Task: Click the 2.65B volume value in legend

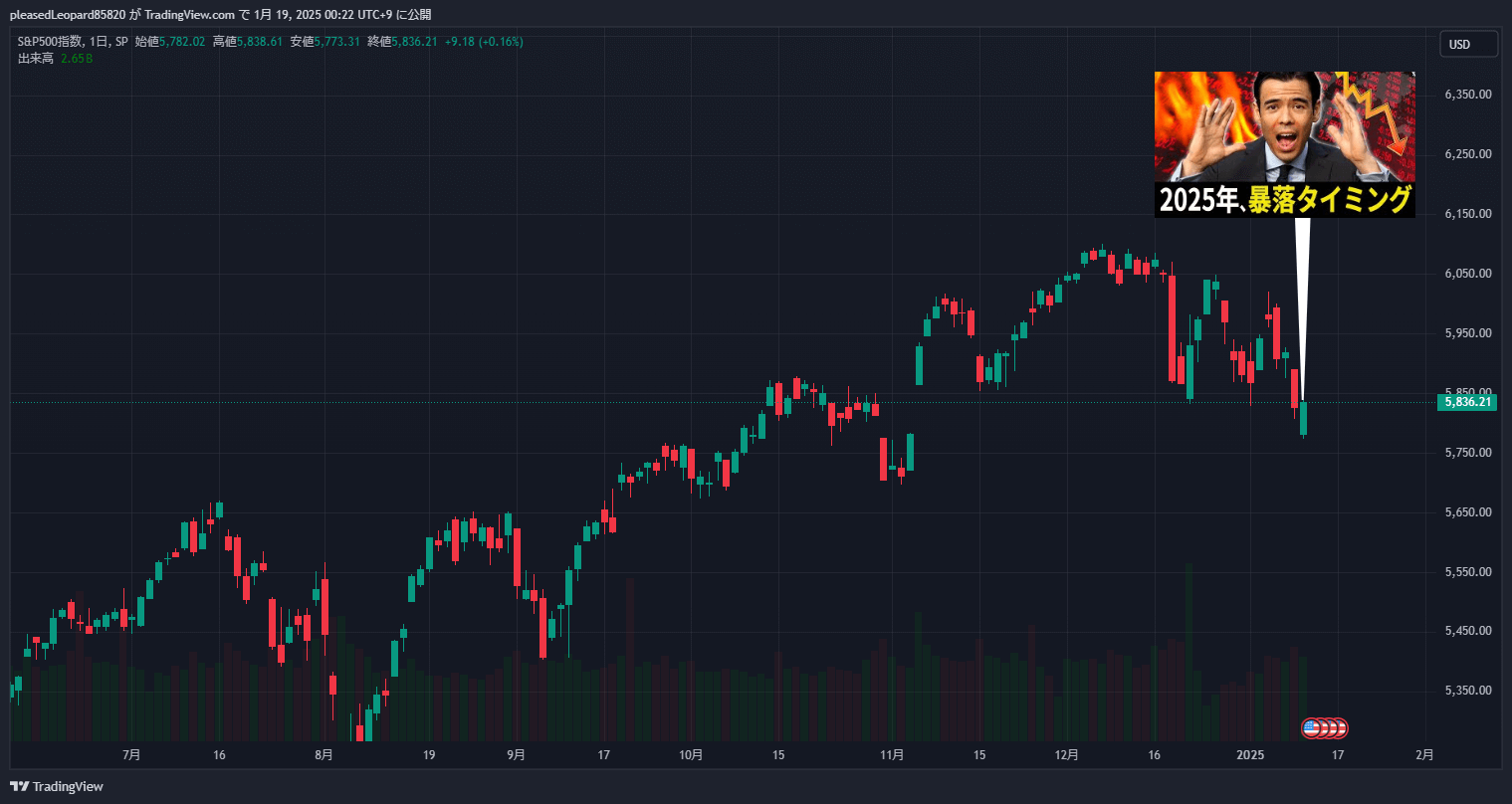Action: (x=77, y=59)
